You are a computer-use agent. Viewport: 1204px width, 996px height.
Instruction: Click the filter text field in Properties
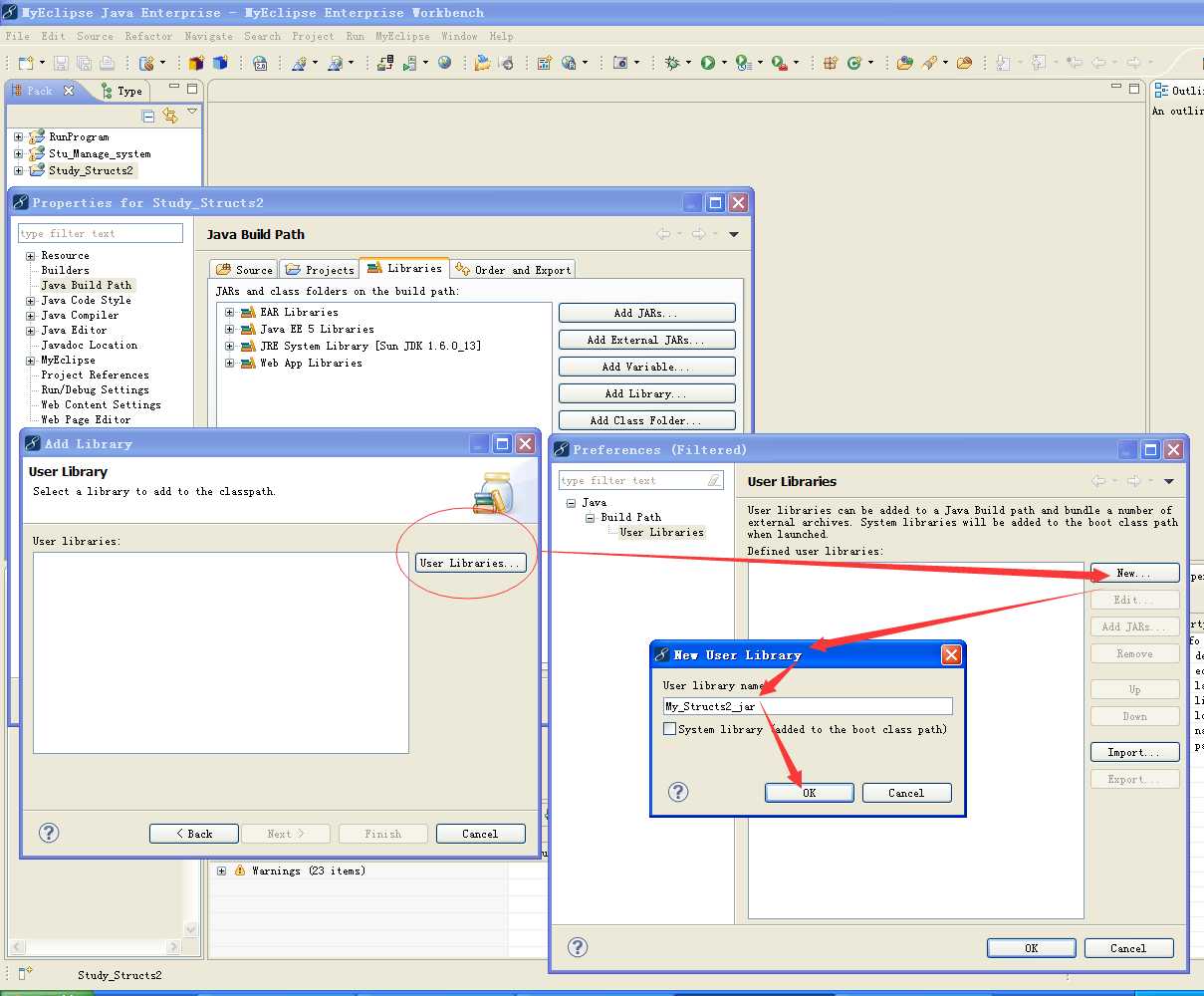(101, 233)
